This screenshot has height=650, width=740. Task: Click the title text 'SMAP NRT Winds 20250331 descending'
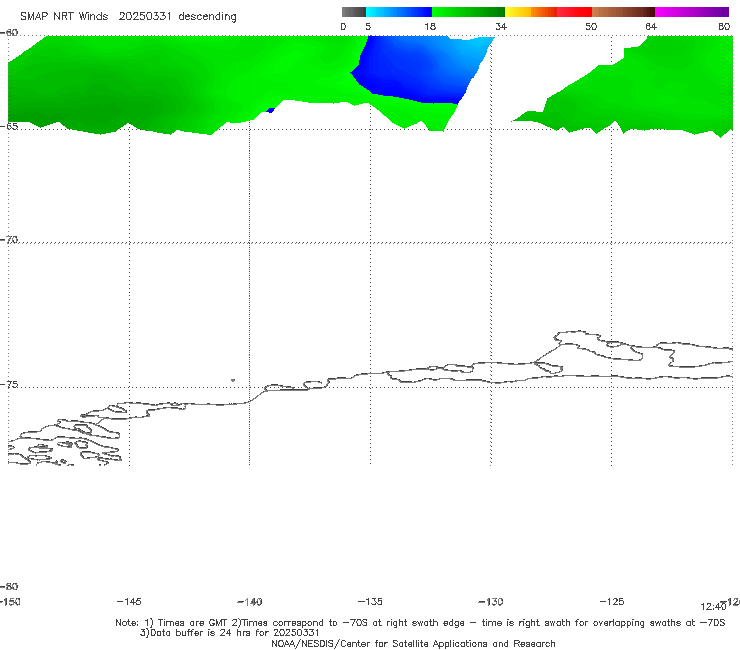[128, 16]
